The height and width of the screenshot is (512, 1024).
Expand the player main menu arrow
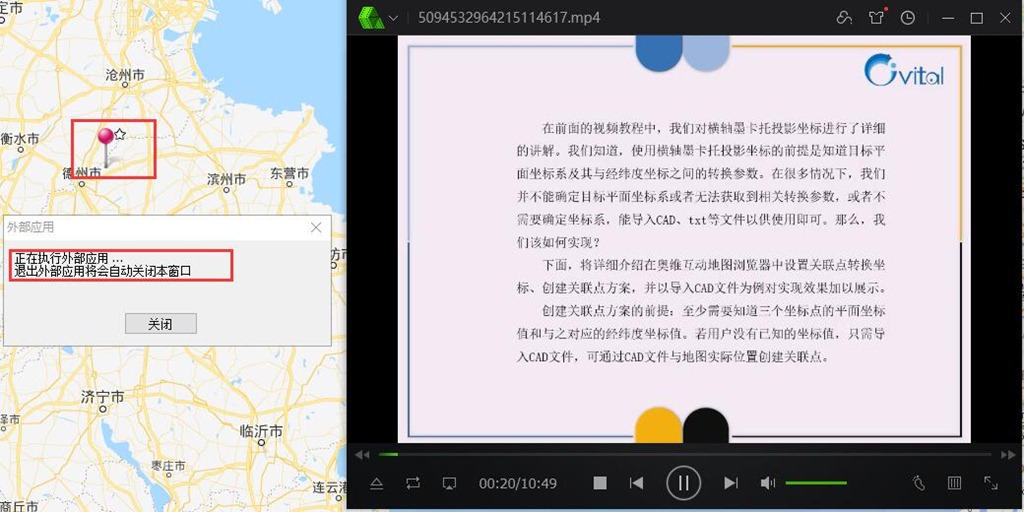[394, 18]
